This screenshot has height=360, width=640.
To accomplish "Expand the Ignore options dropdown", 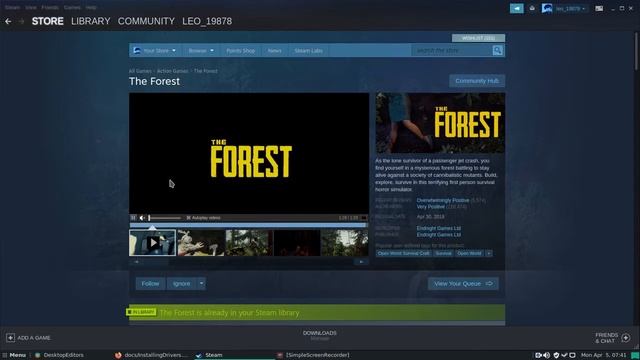I will tap(202, 284).
